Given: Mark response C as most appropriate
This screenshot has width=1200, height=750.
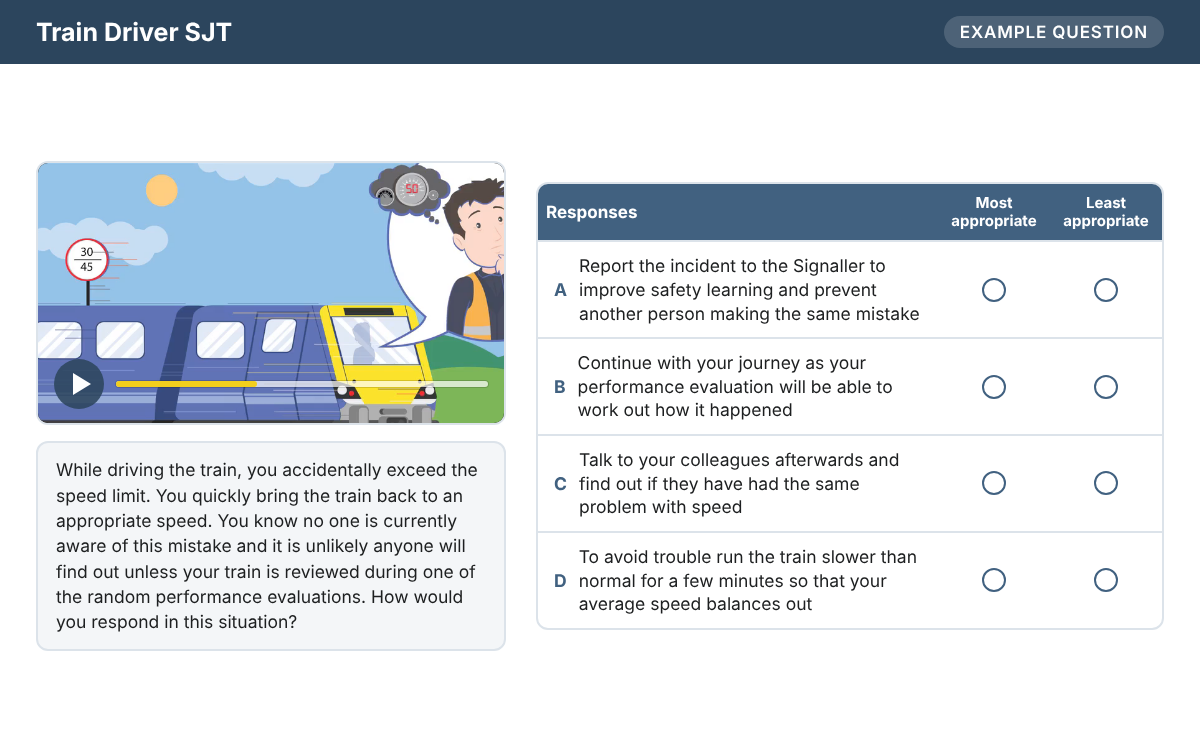Looking at the screenshot, I should coord(994,483).
